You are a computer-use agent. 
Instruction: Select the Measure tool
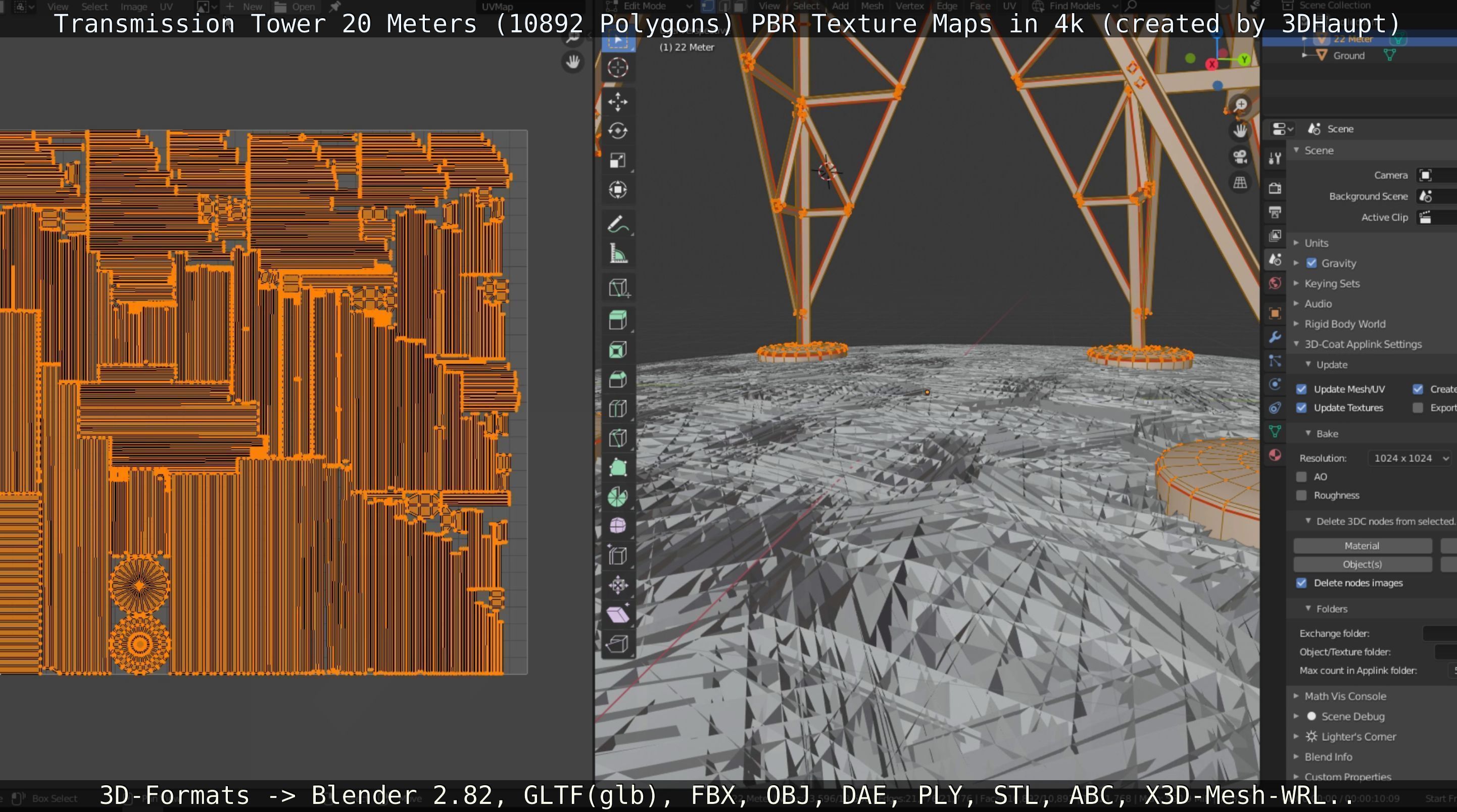618,254
